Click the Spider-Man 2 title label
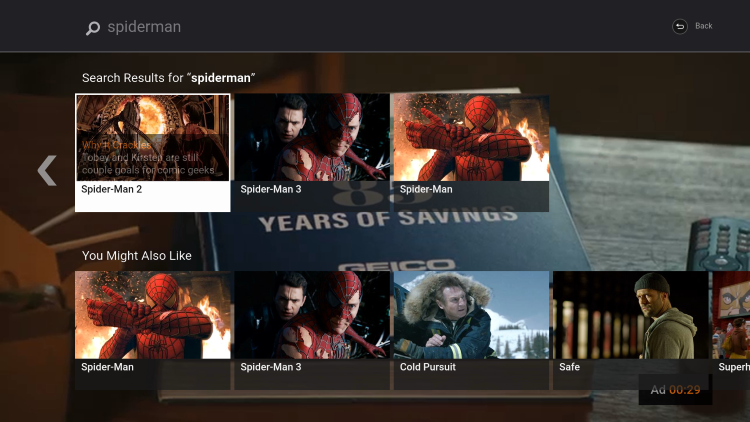The width and height of the screenshot is (750, 422). (111, 189)
